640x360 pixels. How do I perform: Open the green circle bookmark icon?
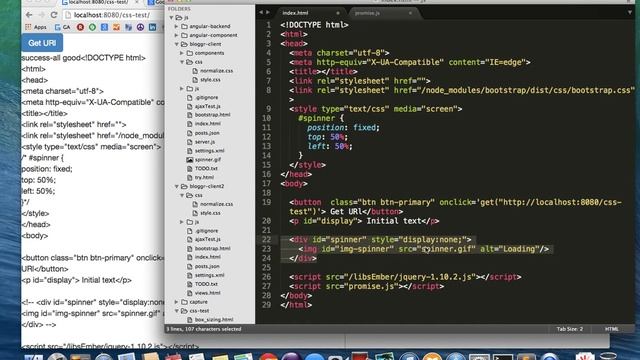(93, 27)
